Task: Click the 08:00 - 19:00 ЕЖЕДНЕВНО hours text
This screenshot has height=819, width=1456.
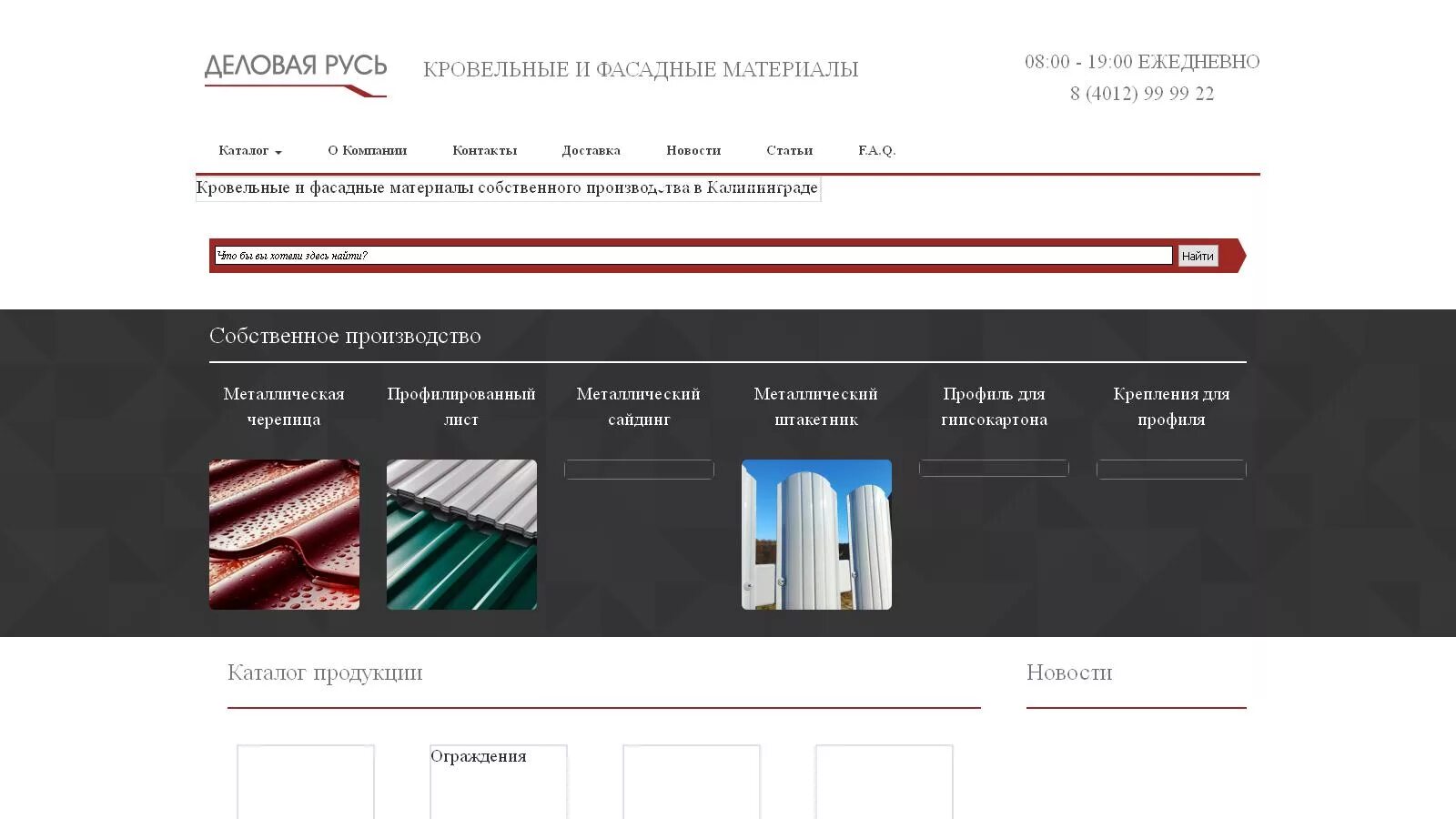Action: pyautogui.click(x=1142, y=62)
